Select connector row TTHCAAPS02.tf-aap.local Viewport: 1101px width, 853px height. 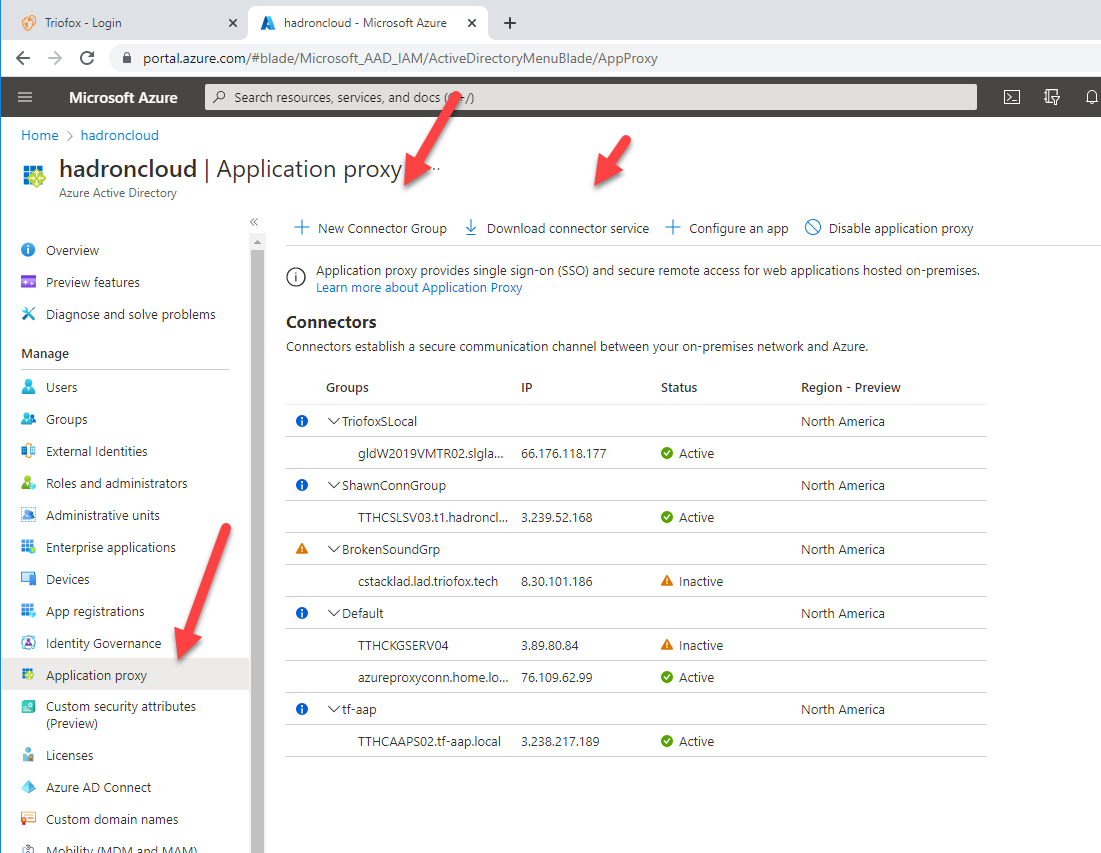(x=635, y=741)
